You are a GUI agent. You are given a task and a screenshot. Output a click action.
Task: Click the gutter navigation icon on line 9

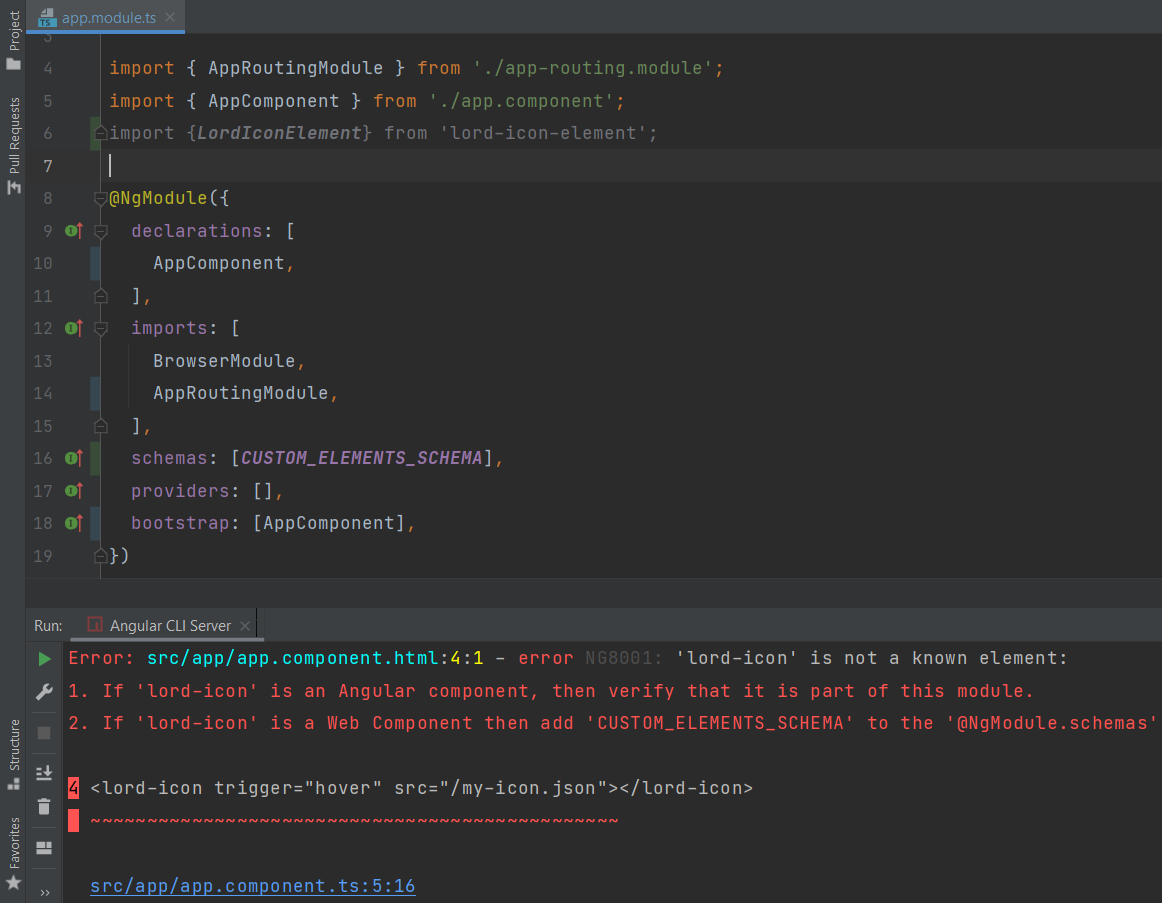coord(72,230)
